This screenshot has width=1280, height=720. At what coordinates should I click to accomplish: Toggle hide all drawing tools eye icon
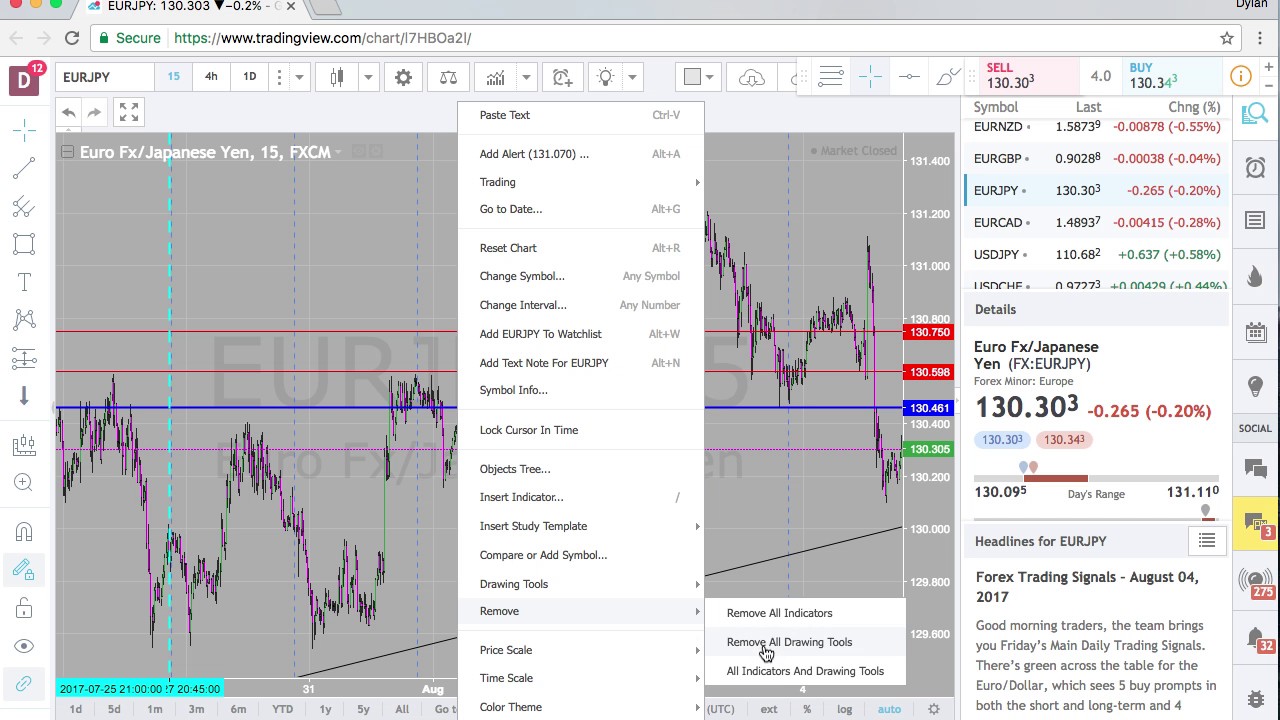point(24,646)
